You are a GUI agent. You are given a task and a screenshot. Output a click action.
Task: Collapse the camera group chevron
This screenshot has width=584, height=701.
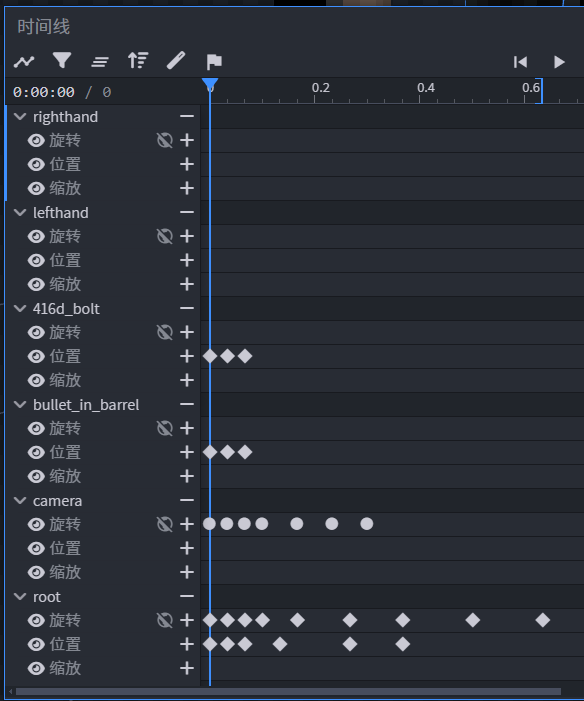point(20,501)
